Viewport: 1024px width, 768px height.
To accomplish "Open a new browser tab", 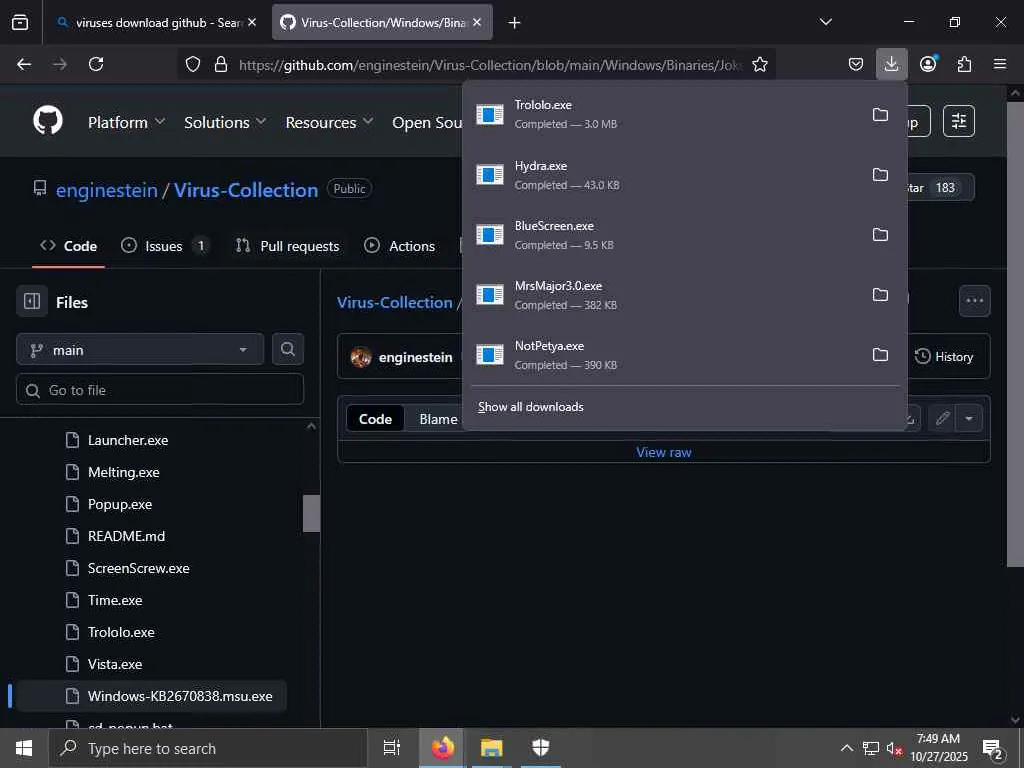I will [515, 23].
